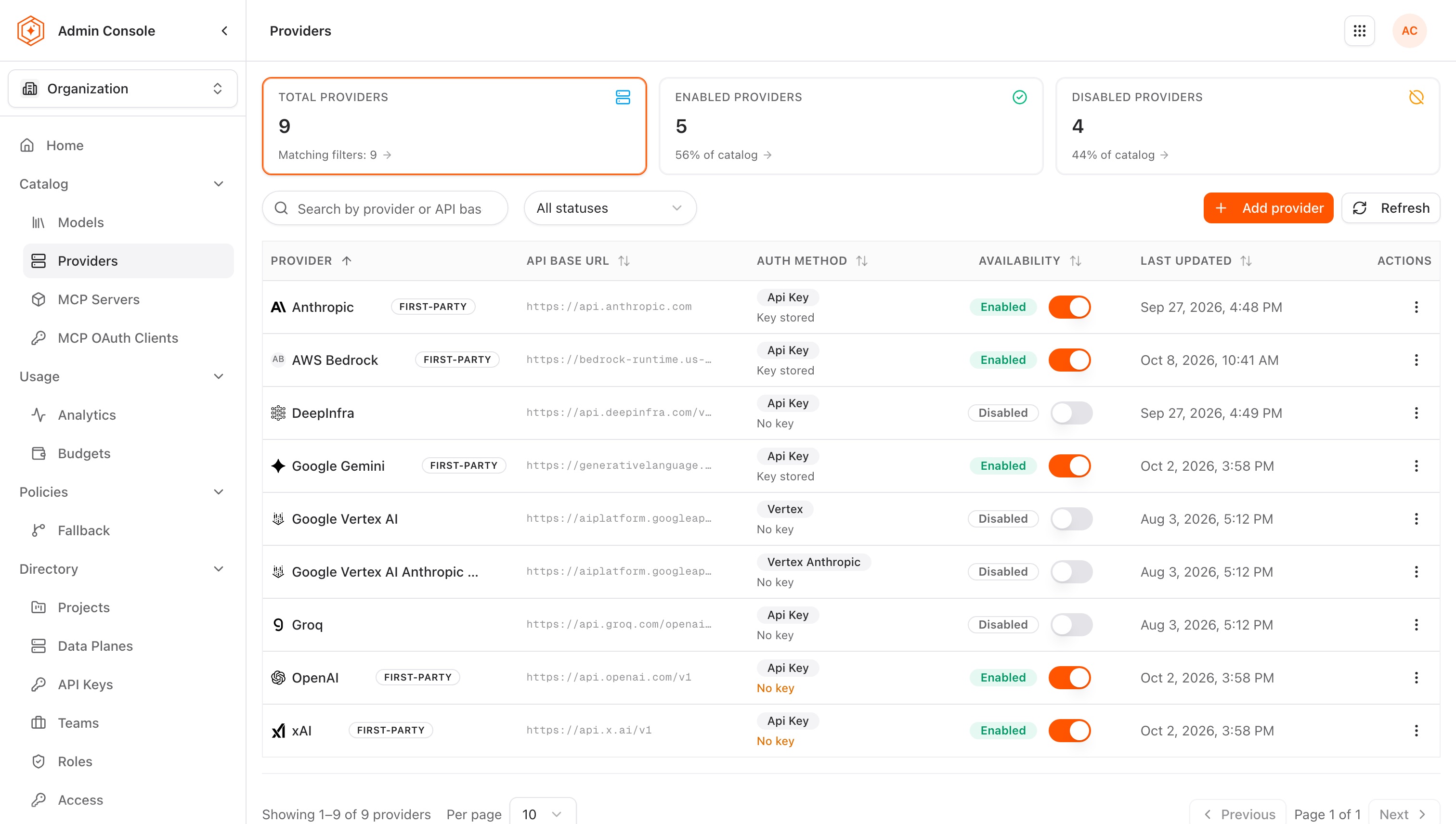Open actions menu for the AWS Bedrock row
The width and height of the screenshot is (1456, 824).
coord(1416,360)
